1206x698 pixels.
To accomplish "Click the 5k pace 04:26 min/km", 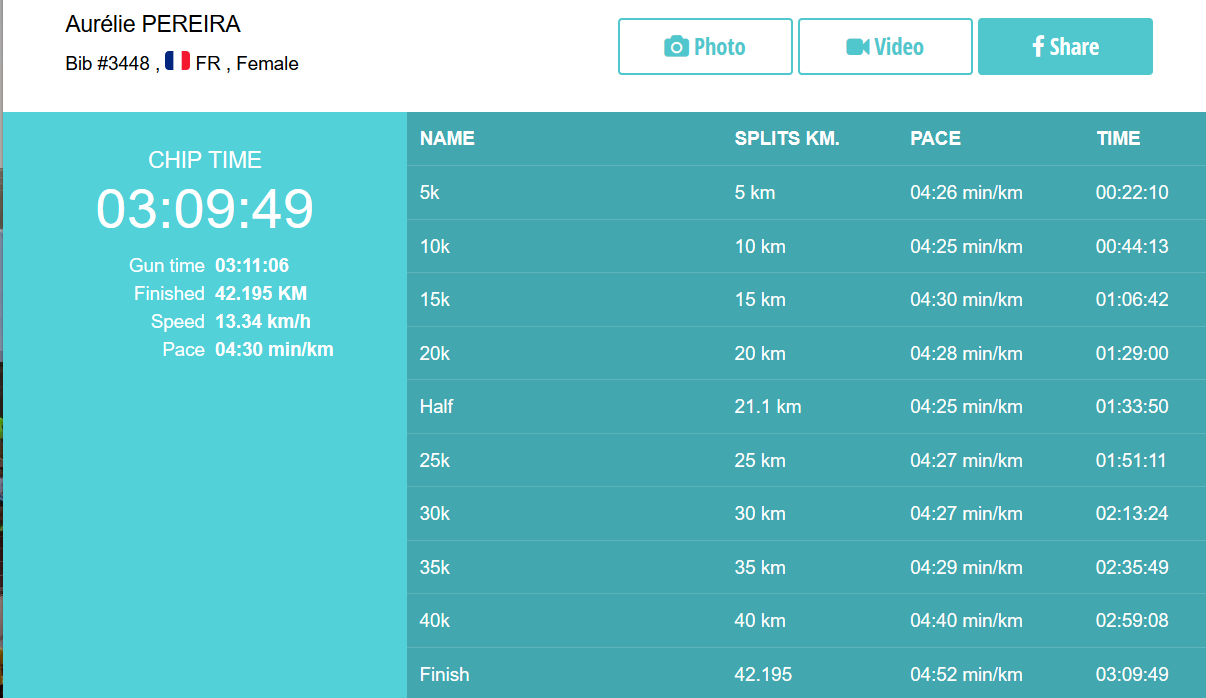I will click(966, 193).
